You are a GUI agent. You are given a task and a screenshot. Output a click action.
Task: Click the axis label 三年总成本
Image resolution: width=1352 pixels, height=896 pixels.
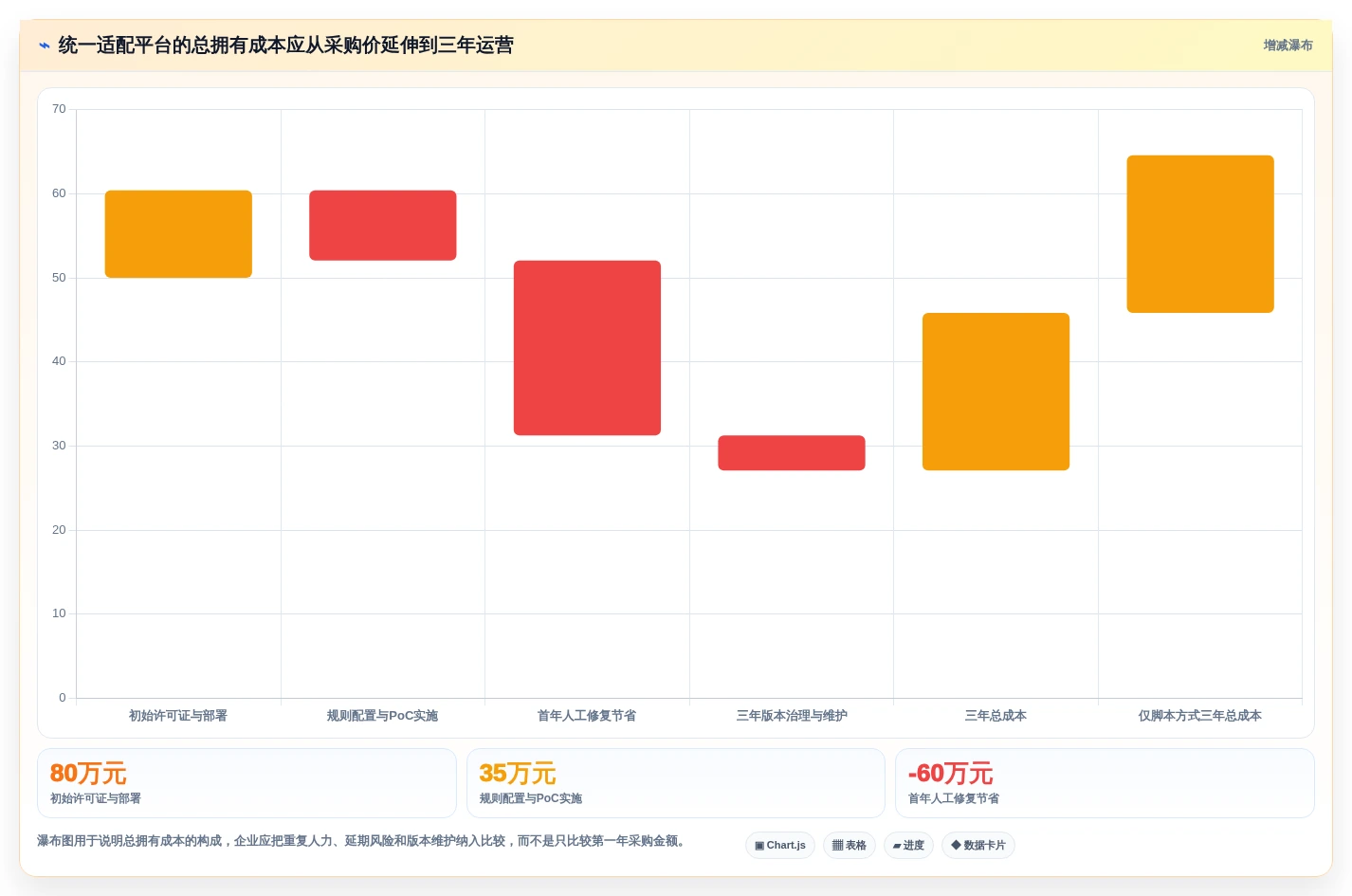click(996, 716)
